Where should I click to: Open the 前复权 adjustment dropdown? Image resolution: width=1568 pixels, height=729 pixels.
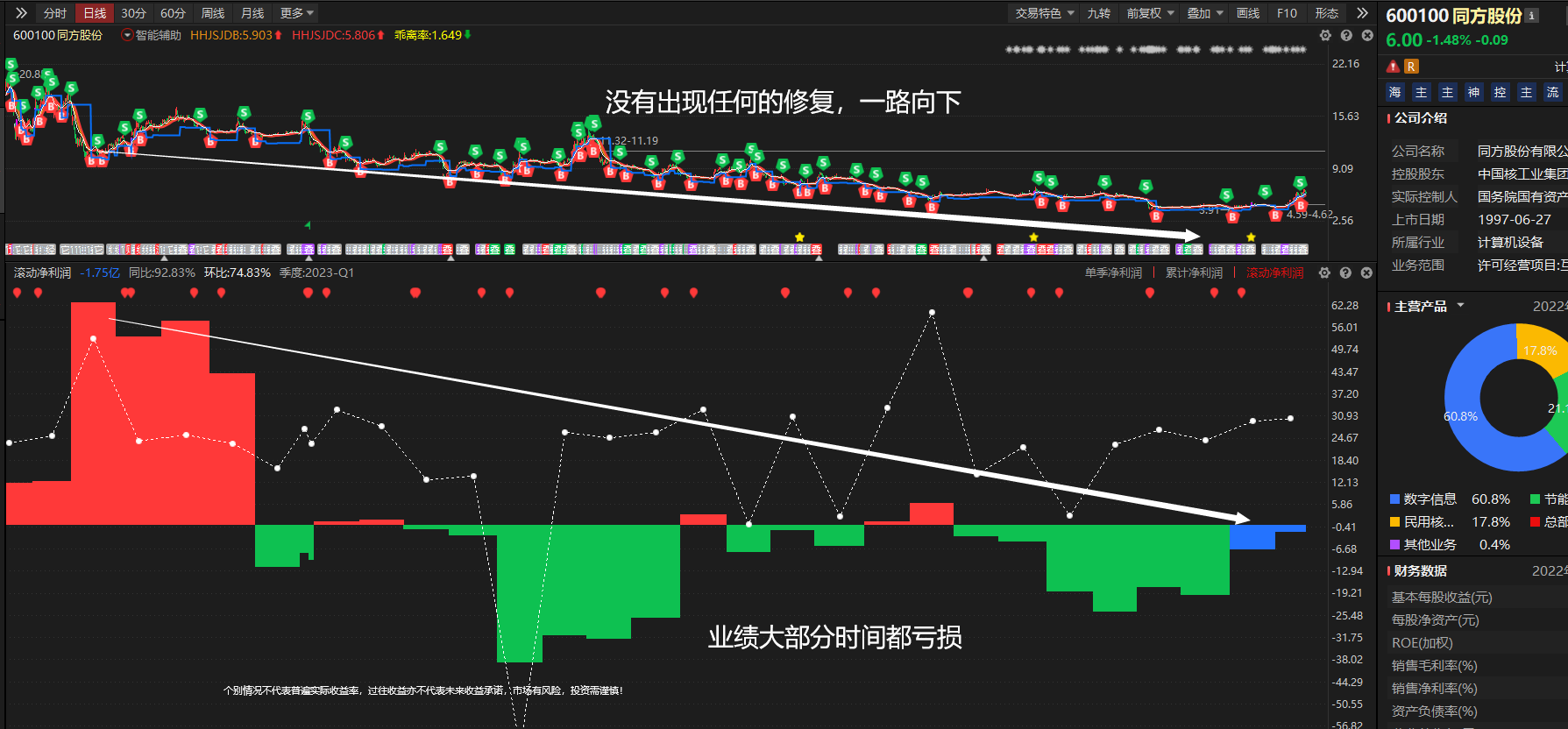1150,13
